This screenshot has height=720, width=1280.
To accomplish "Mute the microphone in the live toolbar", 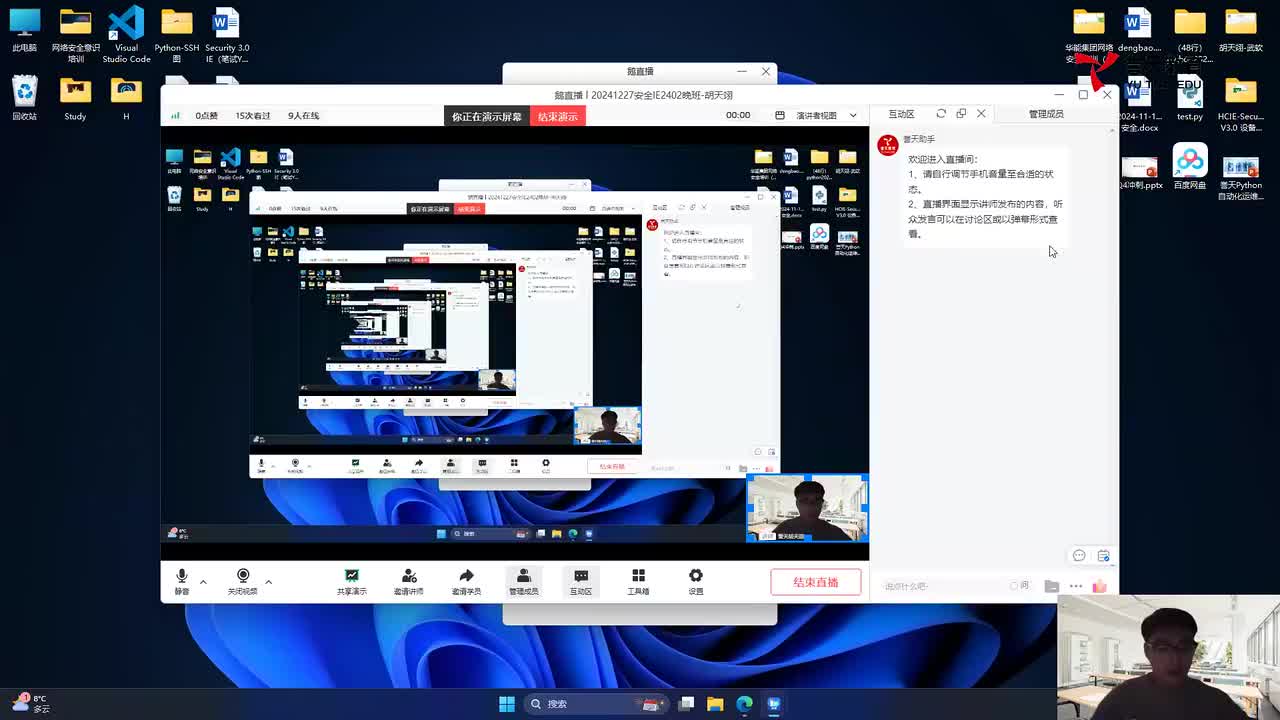I will coord(182,581).
